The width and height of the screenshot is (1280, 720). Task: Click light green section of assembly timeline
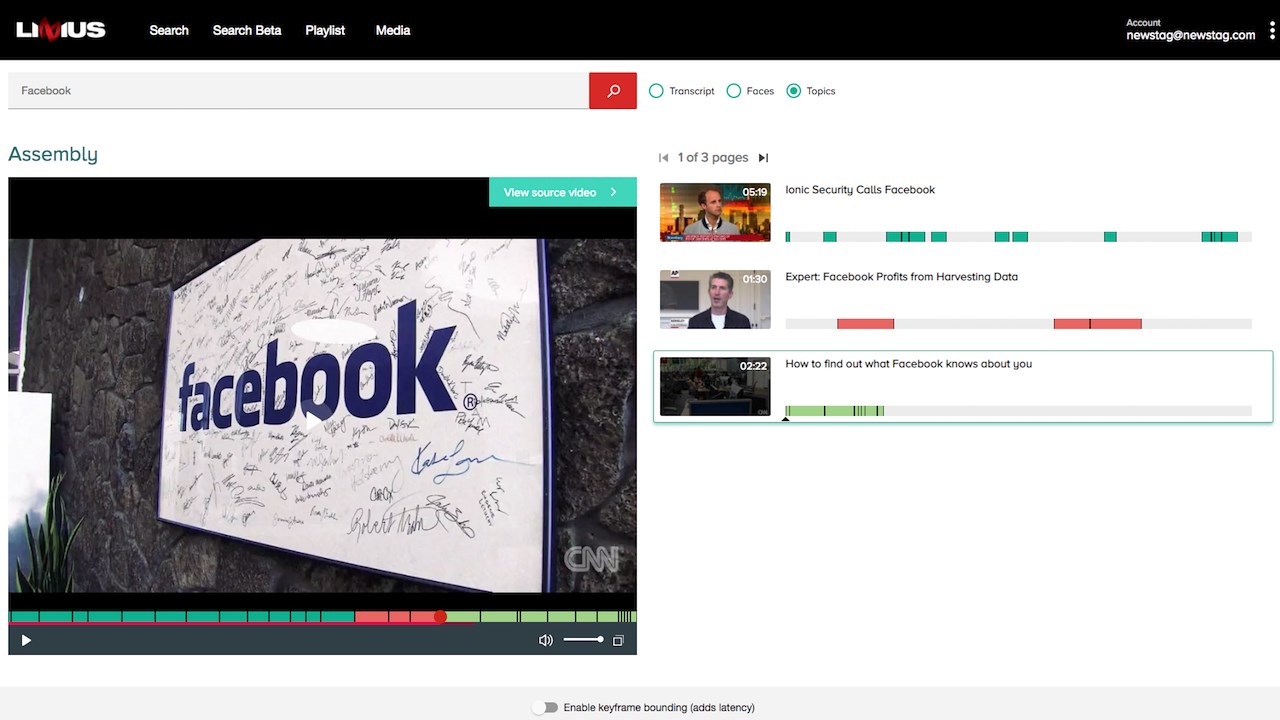pyautogui.click(x=540, y=617)
